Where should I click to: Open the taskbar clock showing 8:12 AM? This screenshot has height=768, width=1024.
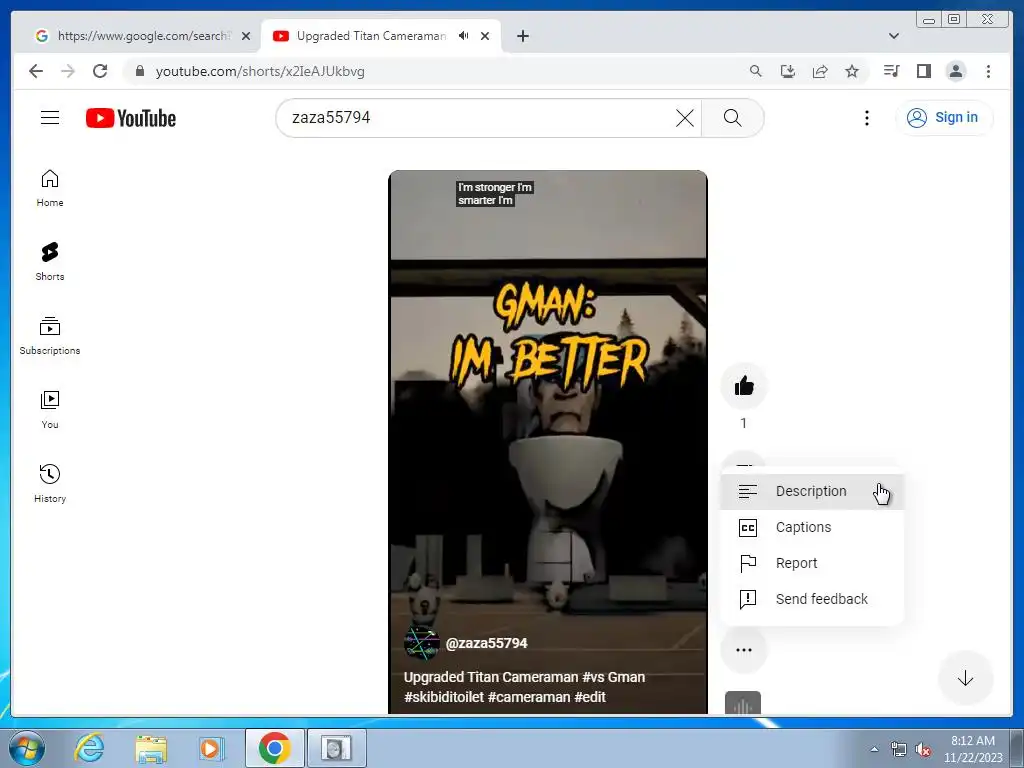pos(972,749)
